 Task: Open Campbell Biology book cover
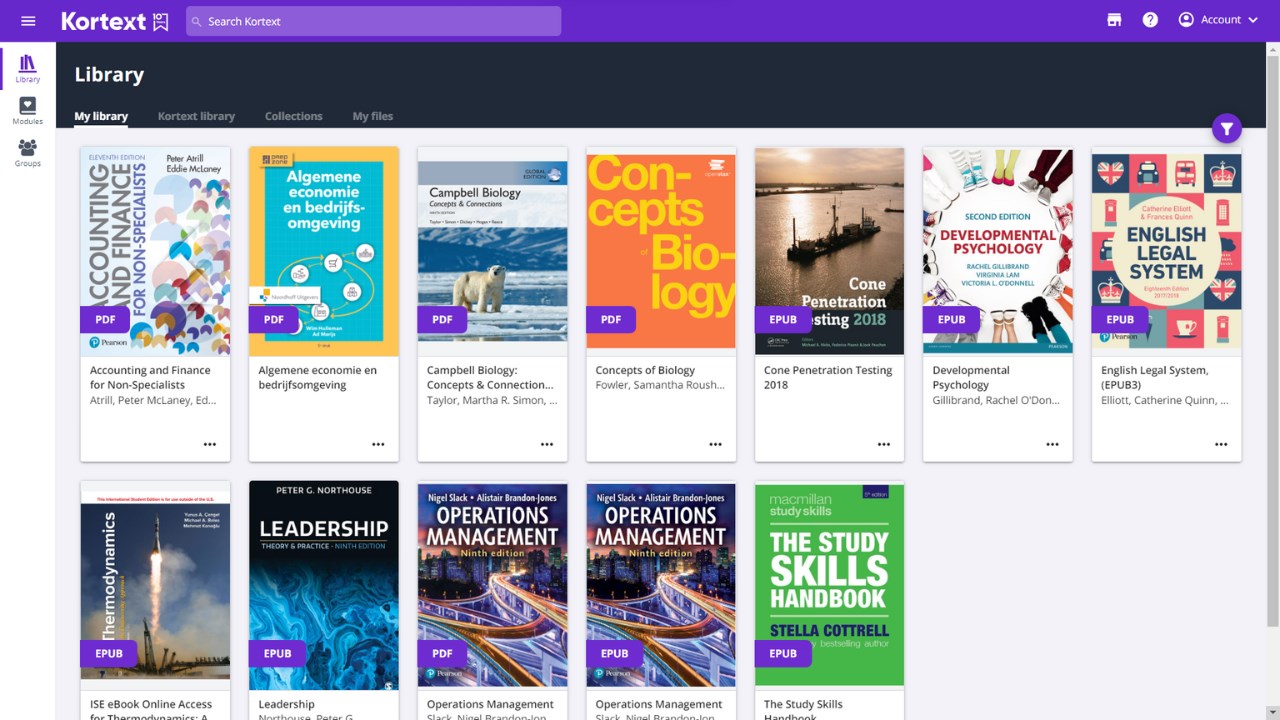[492, 251]
